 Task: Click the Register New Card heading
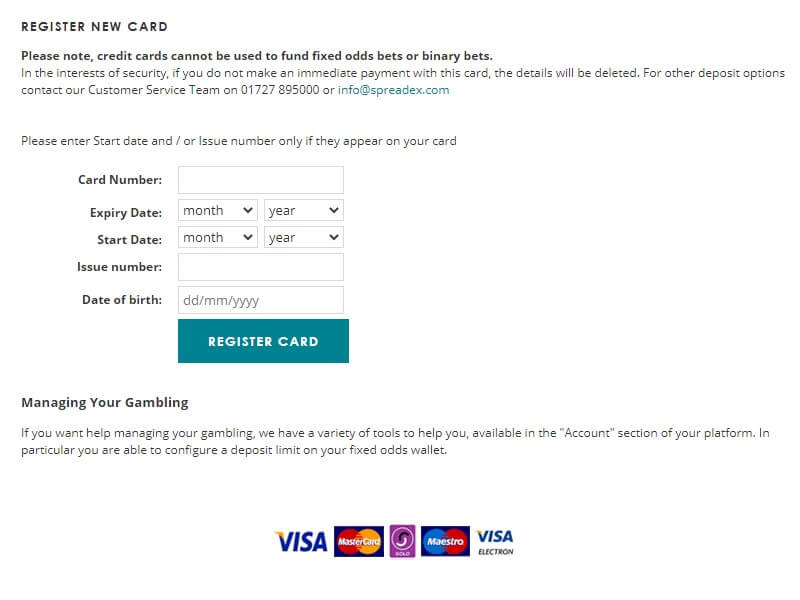tap(94, 27)
